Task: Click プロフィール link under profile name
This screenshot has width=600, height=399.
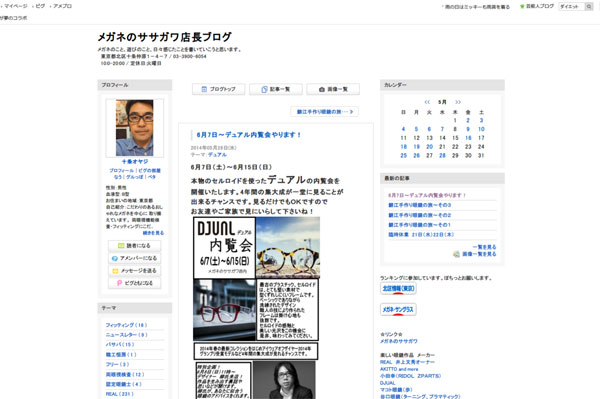Action: coord(122,171)
